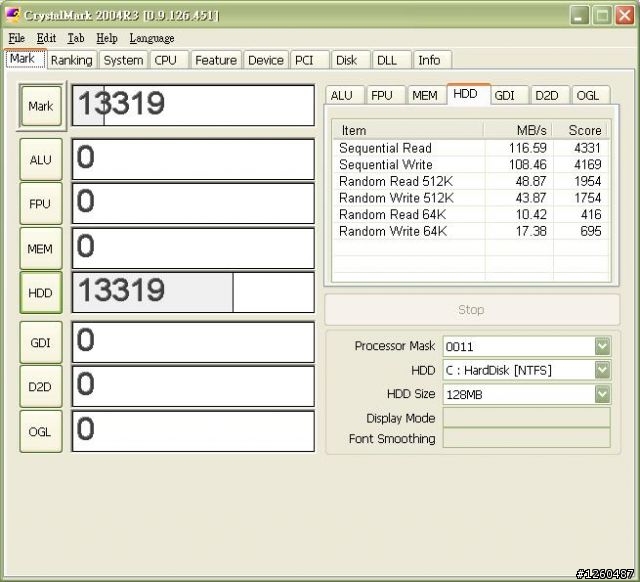
Task: Switch to the PCI tab
Action: pos(310,60)
